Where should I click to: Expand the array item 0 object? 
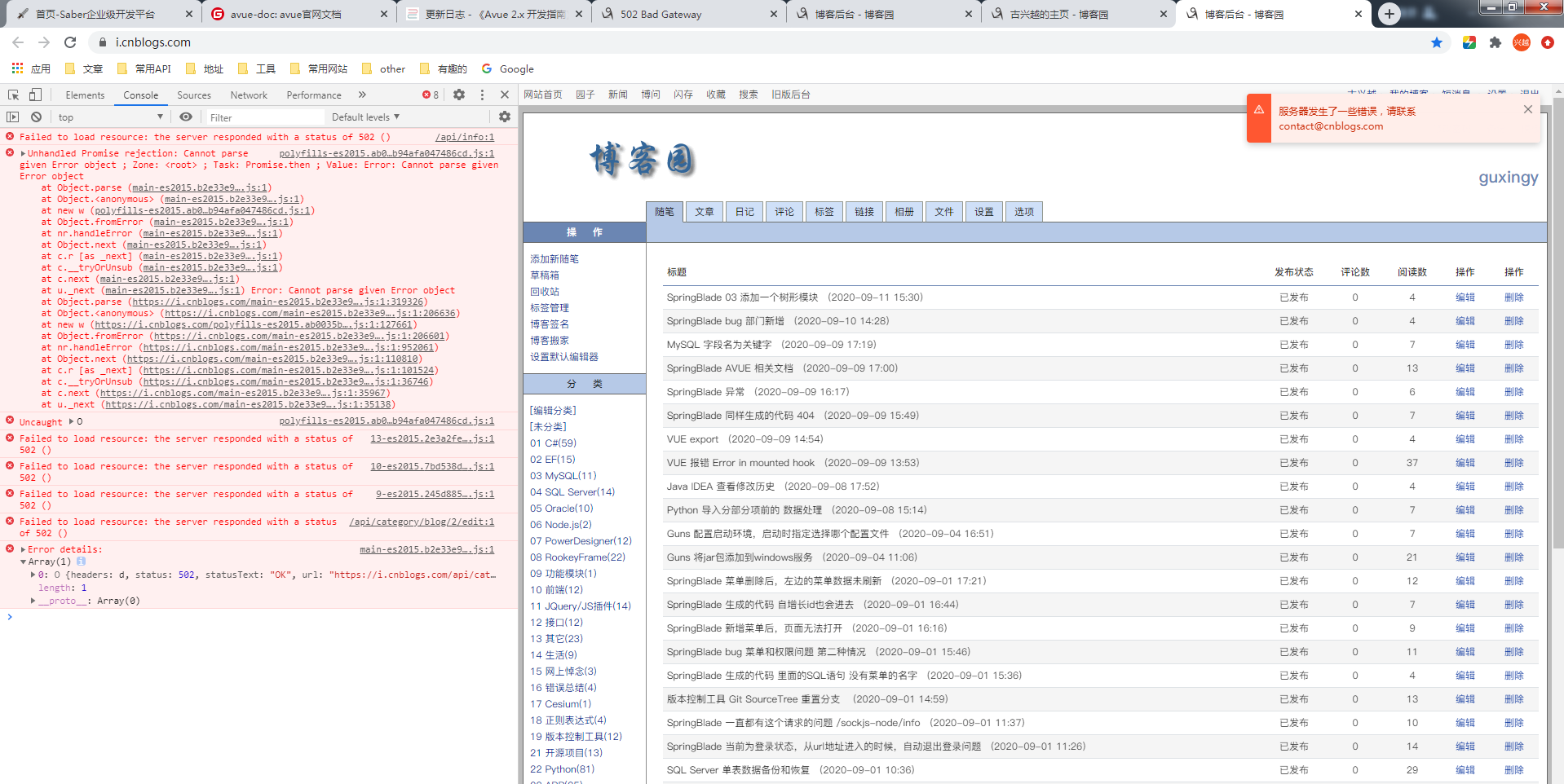click(33, 575)
